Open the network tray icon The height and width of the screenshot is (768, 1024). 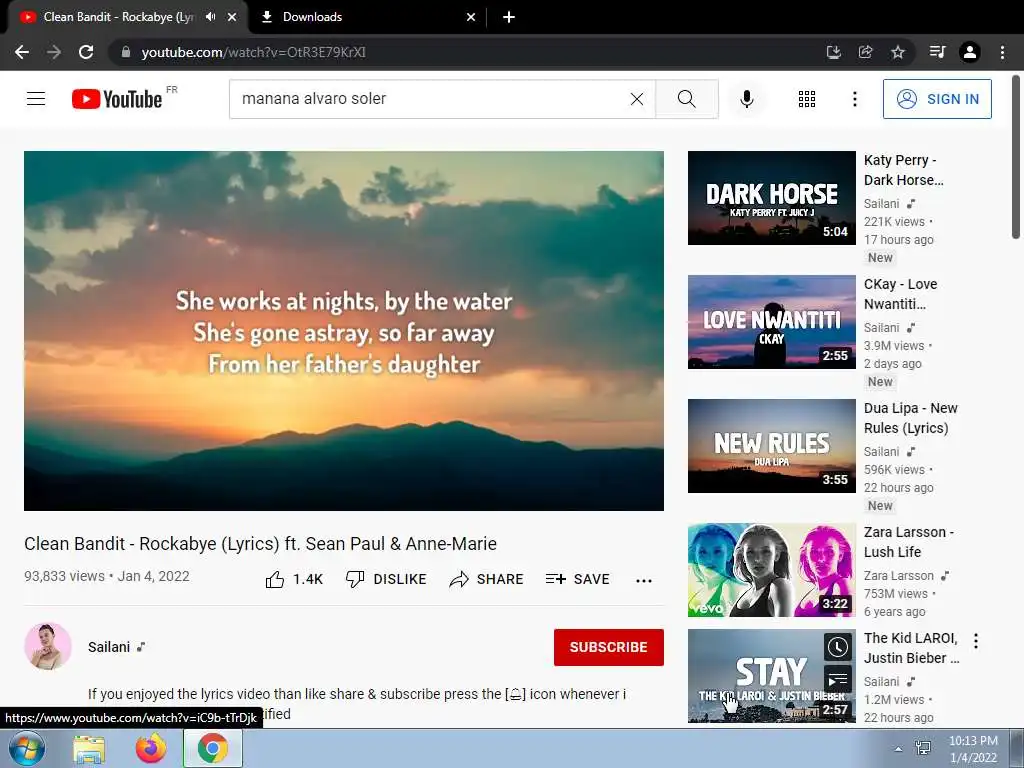tap(923, 748)
